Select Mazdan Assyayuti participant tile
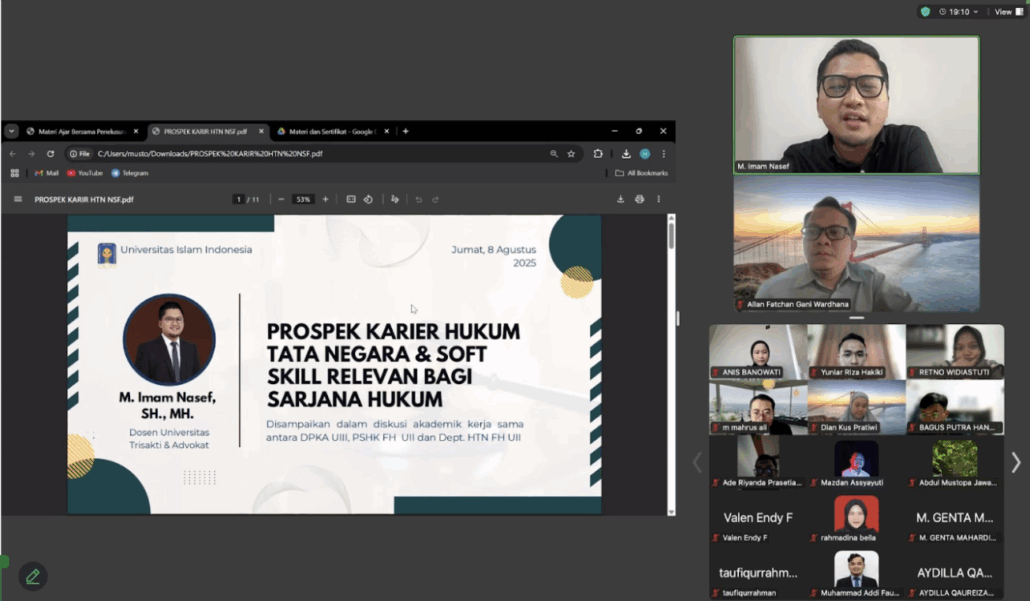 tap(857, 462)
